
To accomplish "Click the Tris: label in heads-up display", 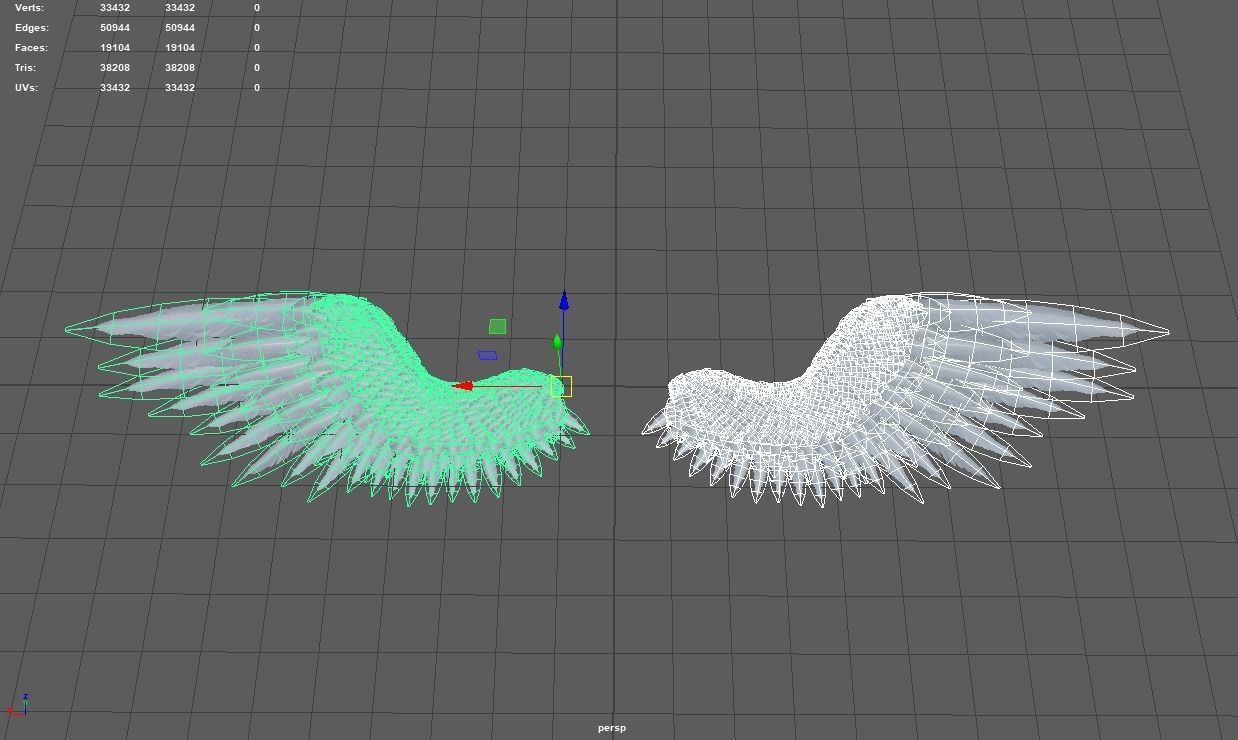I will [25, 67].
